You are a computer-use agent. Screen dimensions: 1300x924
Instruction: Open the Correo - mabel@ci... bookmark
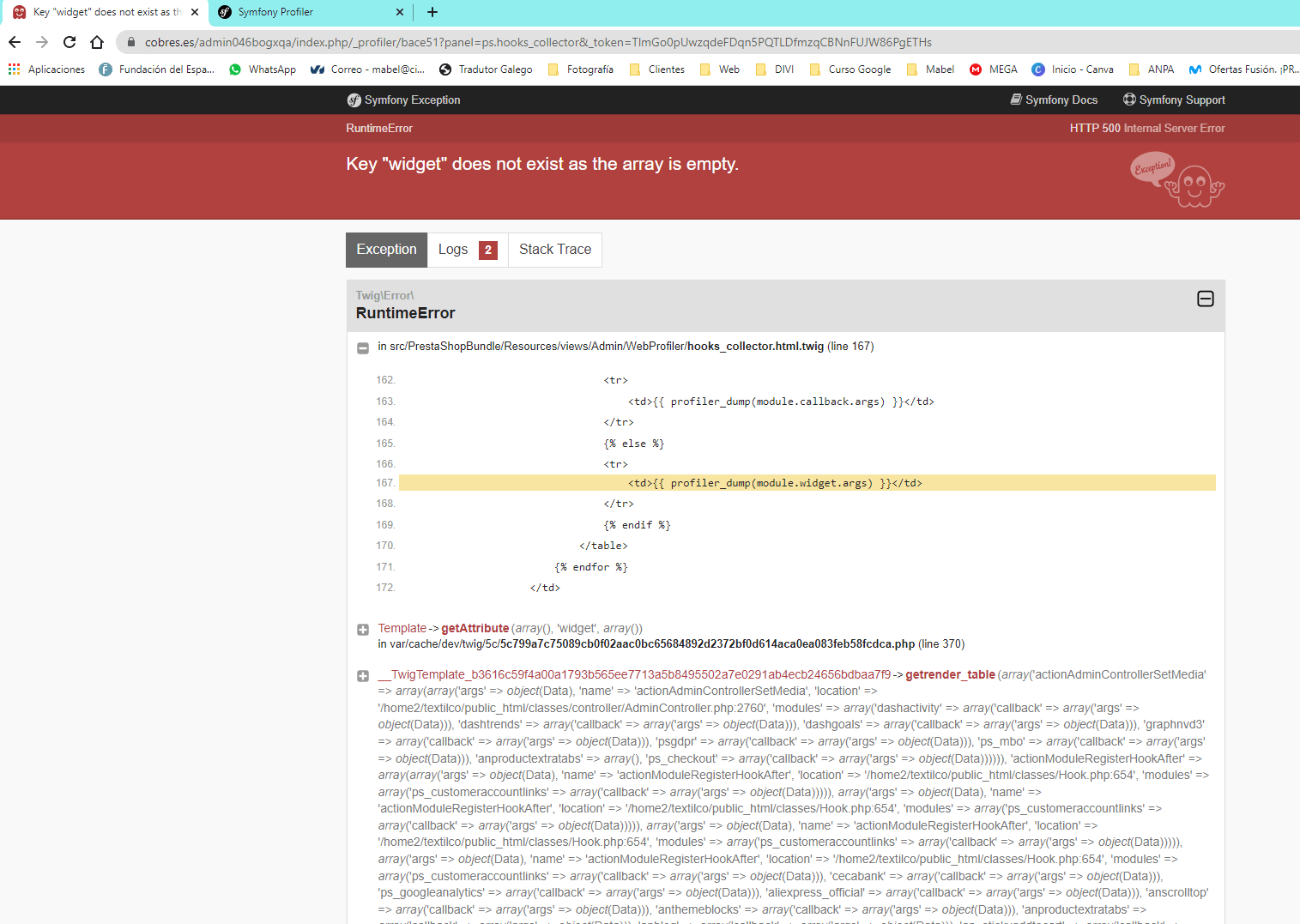point(368,69)
